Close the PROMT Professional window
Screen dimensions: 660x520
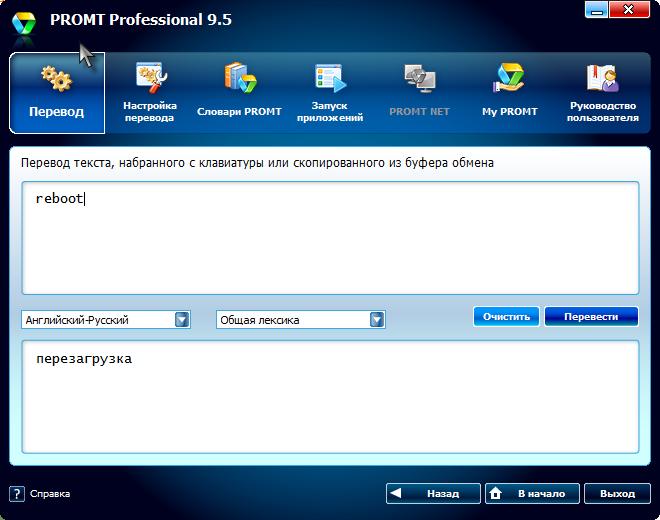[x=629, y=10]
